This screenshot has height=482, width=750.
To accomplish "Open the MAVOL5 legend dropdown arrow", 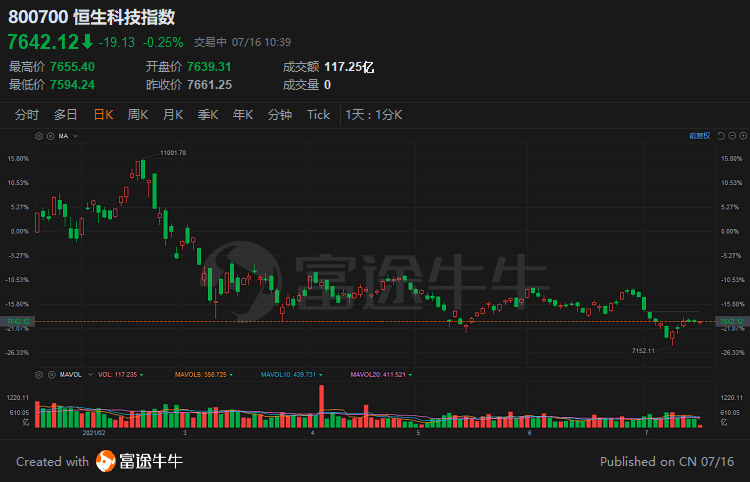I will point(232,375).
